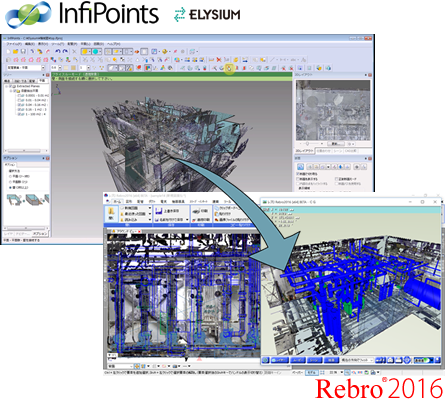Click the undo arrow icon in toolbar
Screen dimensions: 445x399
coord(58,52)
